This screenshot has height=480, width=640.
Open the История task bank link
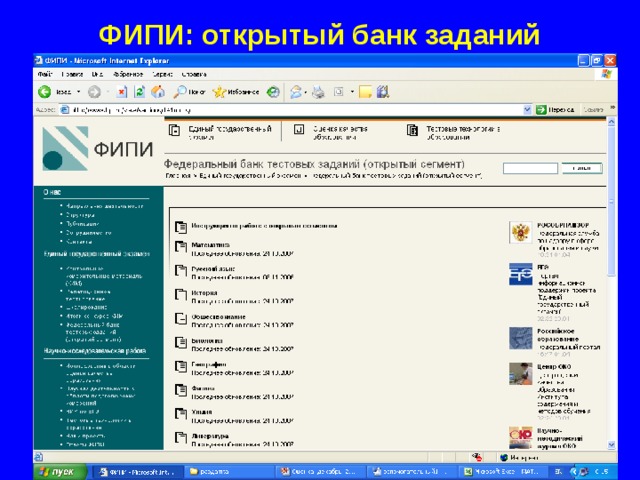pos(204,293)
